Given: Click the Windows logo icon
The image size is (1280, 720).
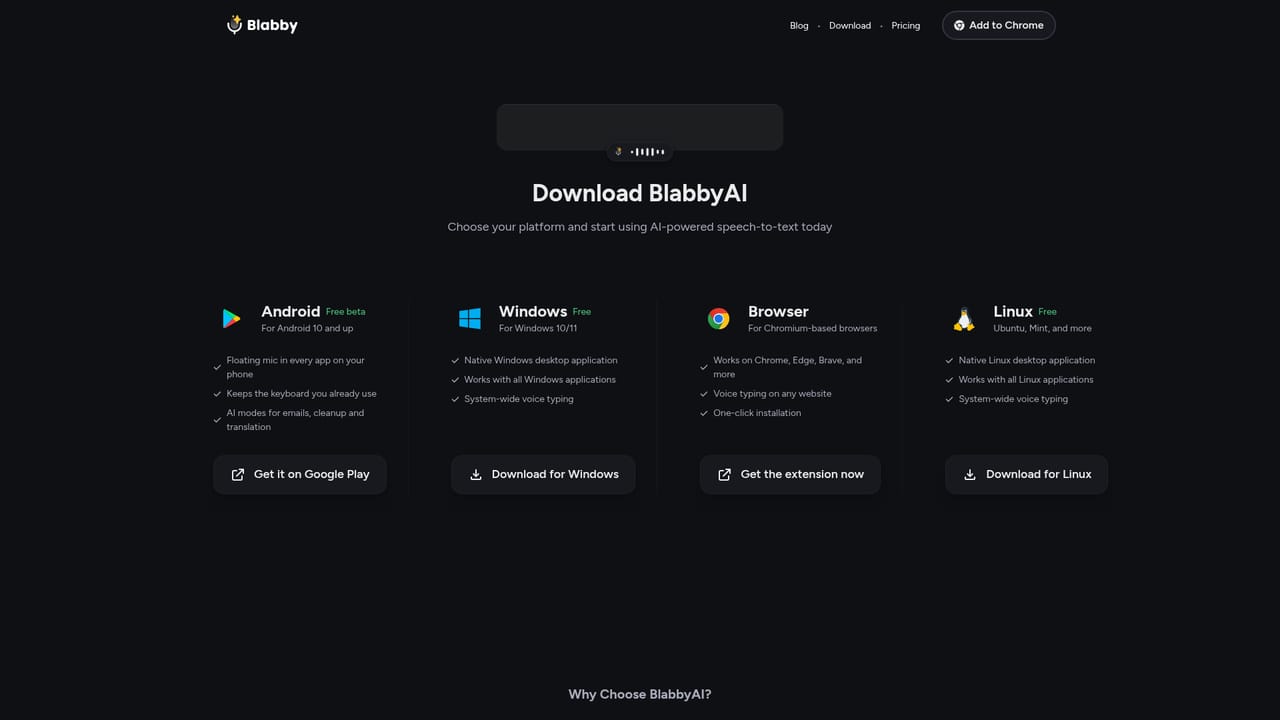Looking at the screenshot, I should 470,319.
